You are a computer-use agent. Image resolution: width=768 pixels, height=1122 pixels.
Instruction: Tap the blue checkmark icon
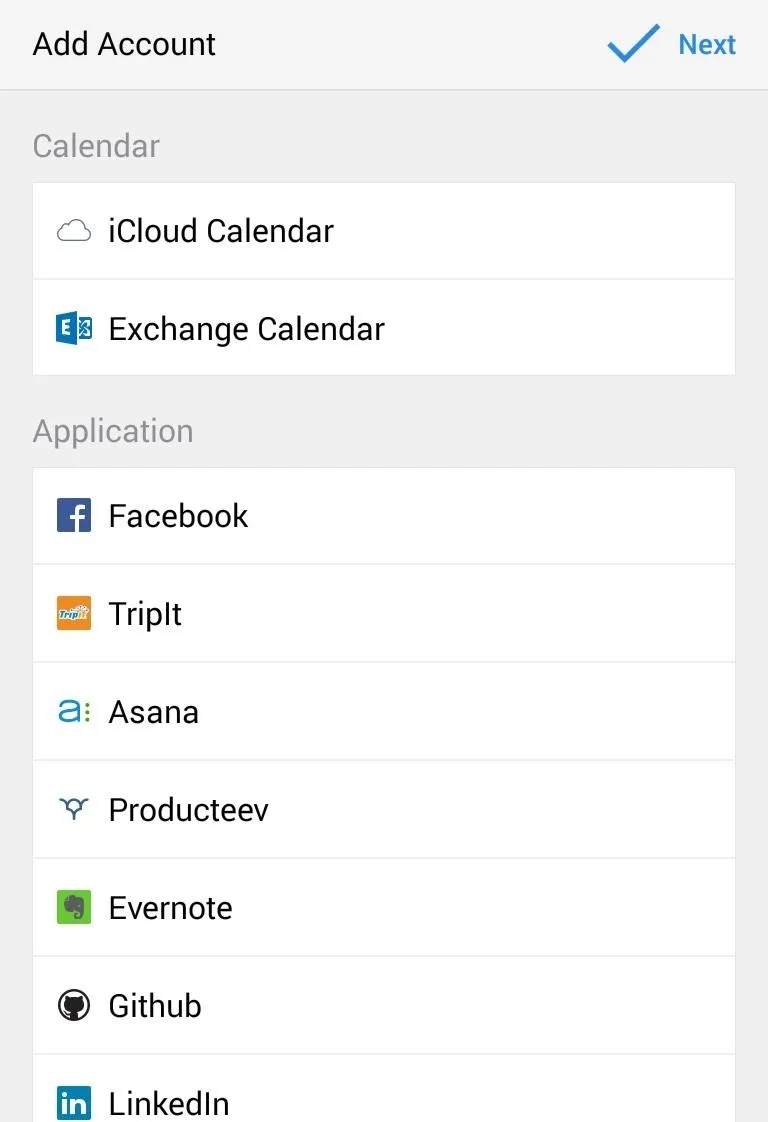(633, 43)
